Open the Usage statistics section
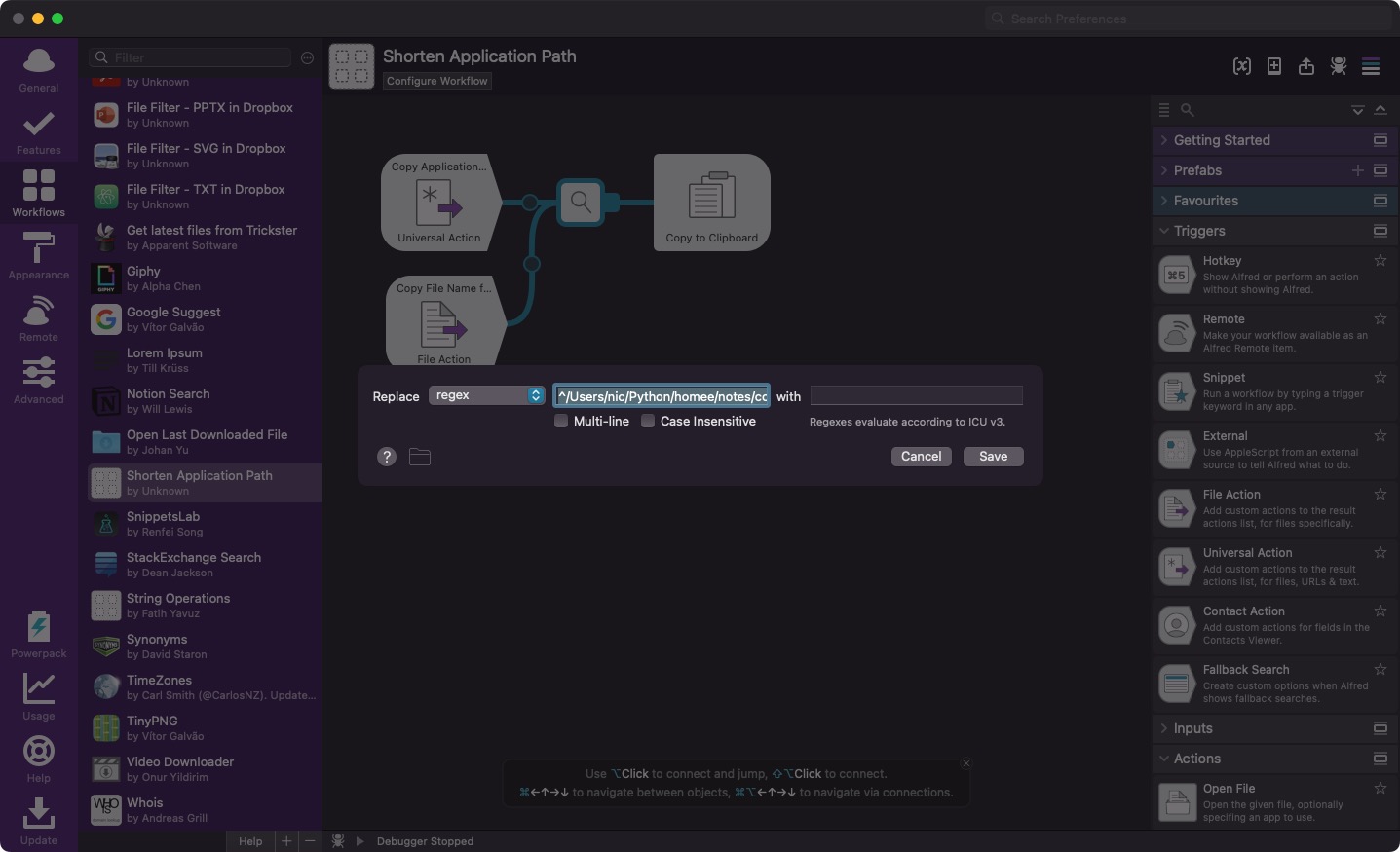1400x852 pixels. (39, 698)
